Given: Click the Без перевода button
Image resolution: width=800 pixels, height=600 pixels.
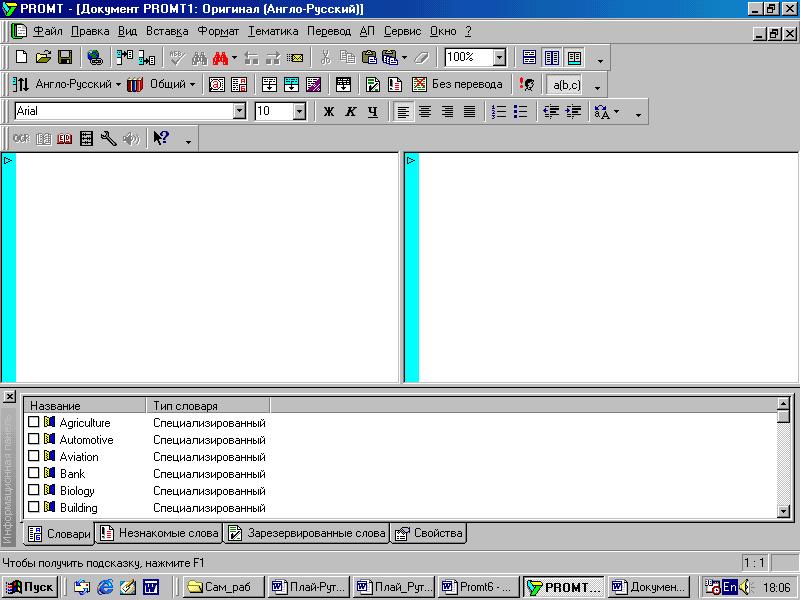Looking at the screenshot, I should (x=458, y=84).
